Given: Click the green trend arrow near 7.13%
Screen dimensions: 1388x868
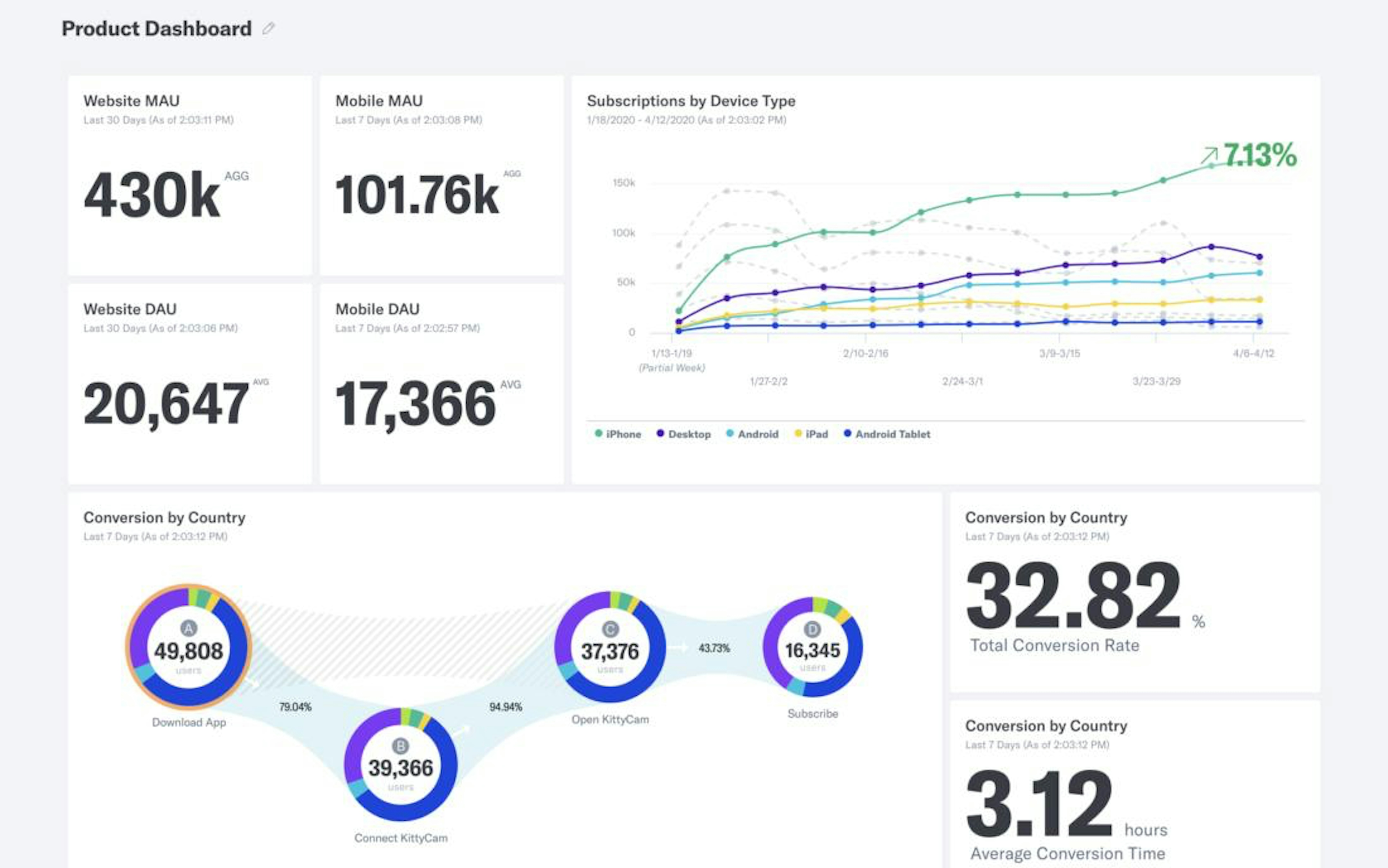Looking at the screenshot, I should tap(1212, 156).
